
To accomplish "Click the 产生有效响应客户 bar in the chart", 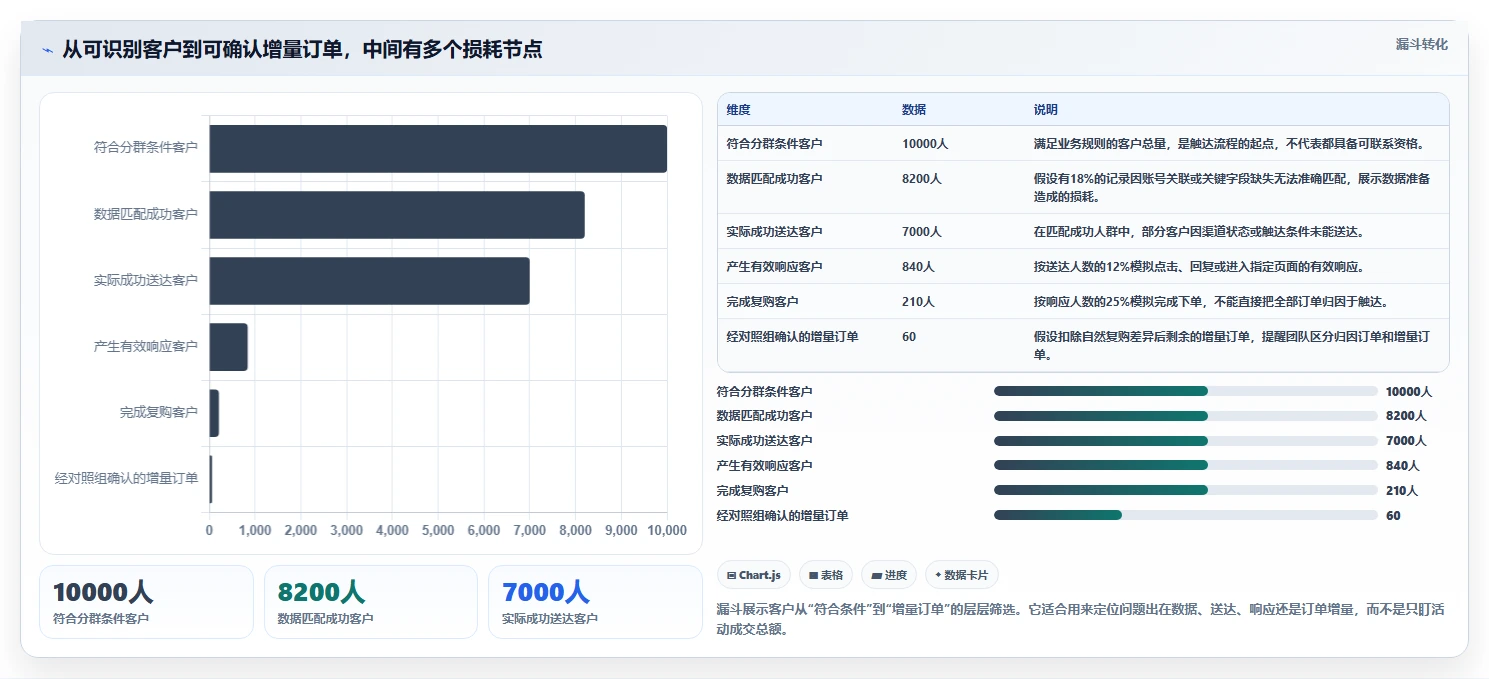I will [x=228, y=347].
